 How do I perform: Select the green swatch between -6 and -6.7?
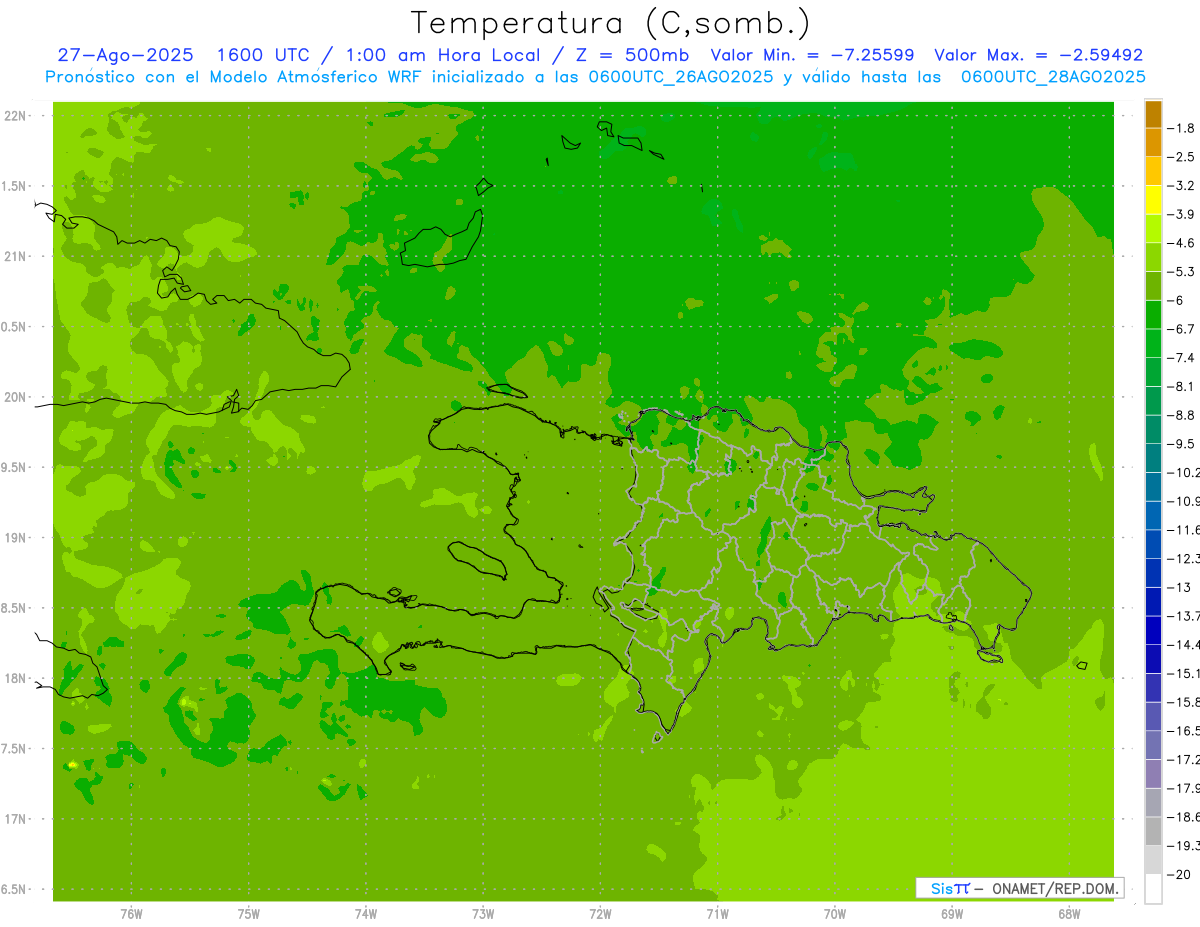pyautogui.click(x=1153, y=314)
